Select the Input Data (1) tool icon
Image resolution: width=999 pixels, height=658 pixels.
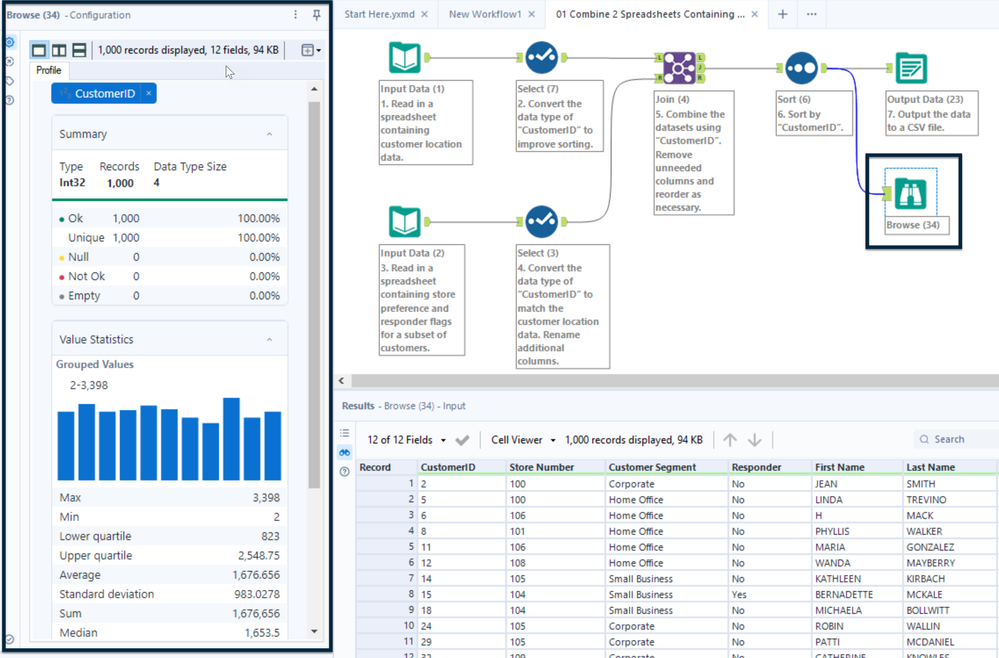click(405, 57)
